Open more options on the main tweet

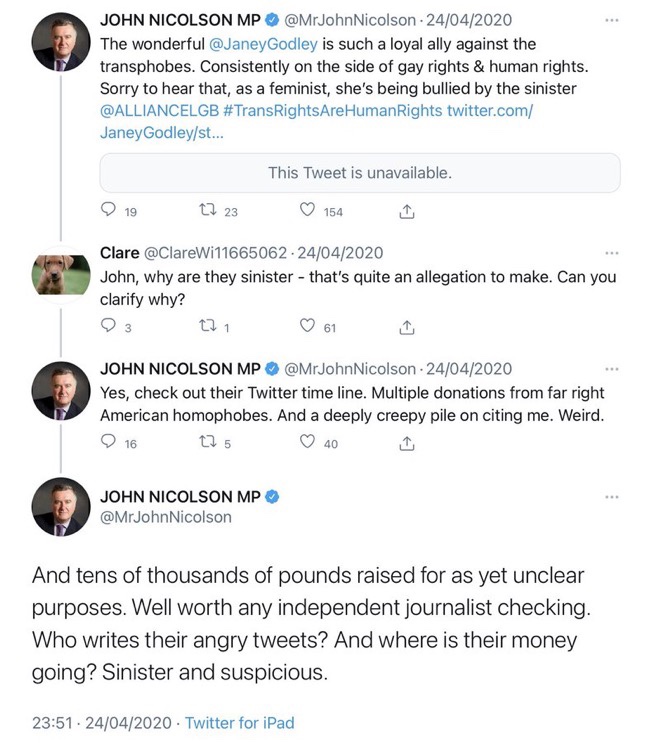(x=612, y=497)
